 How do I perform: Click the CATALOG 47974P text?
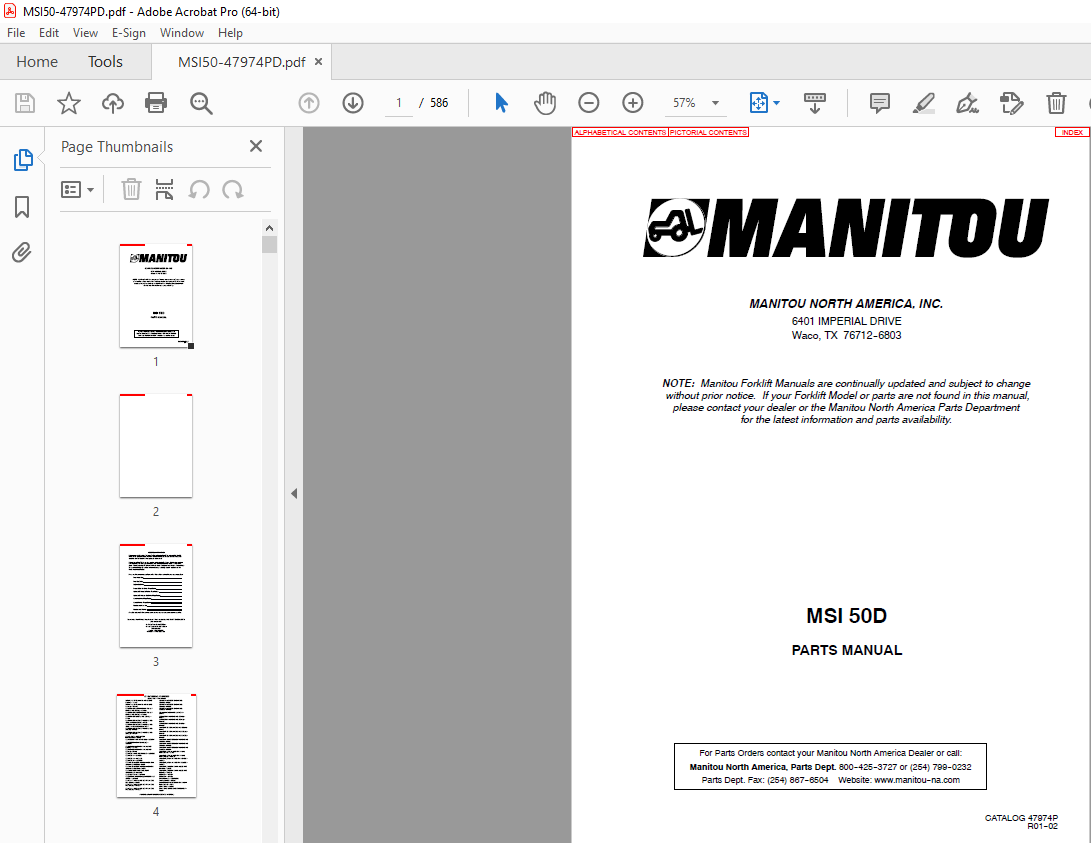(1021, 818)
